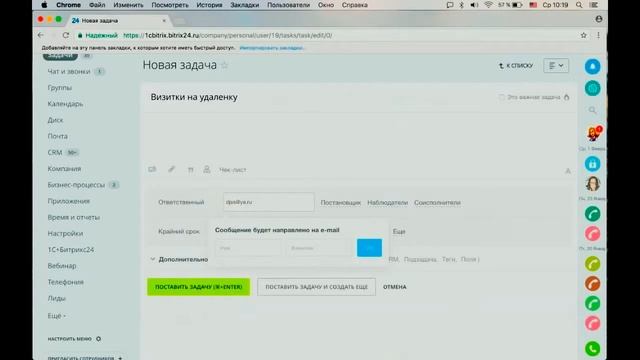Open chat with the woman's avatar
The image size is (640, 360).
click(593, 184)
